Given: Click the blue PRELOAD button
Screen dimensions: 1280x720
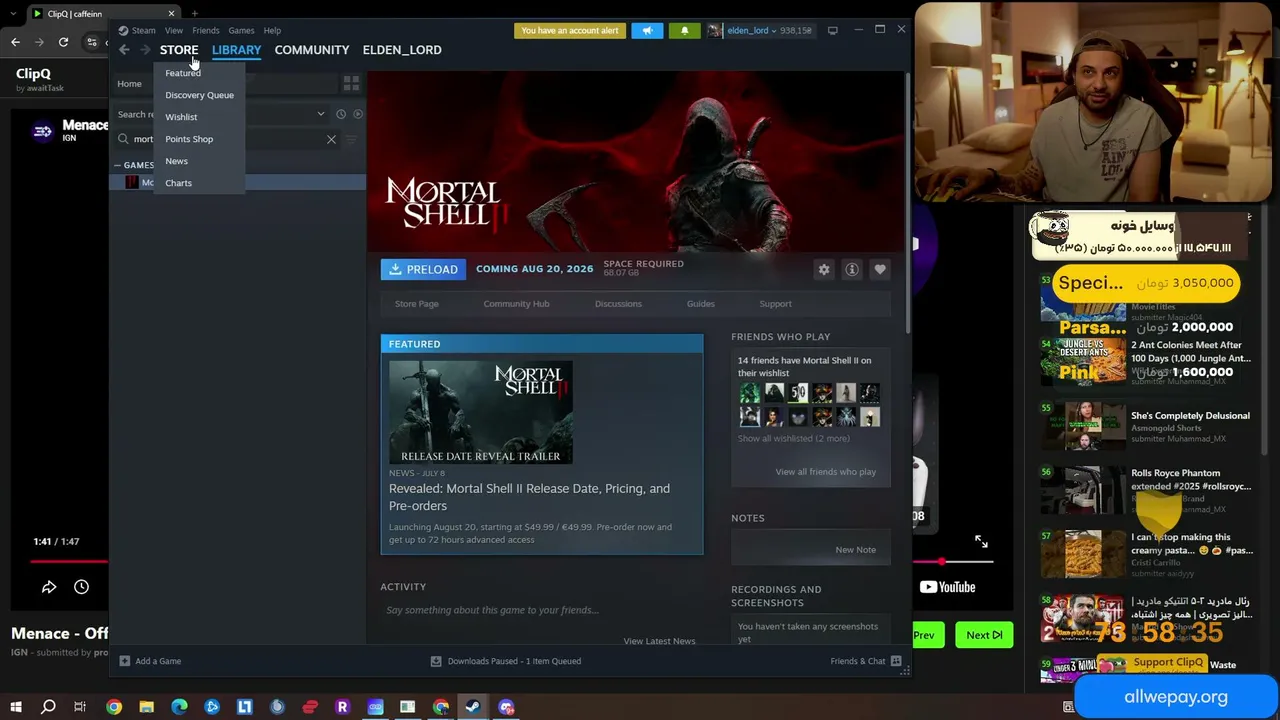Looking at the screenshot, I should 423,269.
